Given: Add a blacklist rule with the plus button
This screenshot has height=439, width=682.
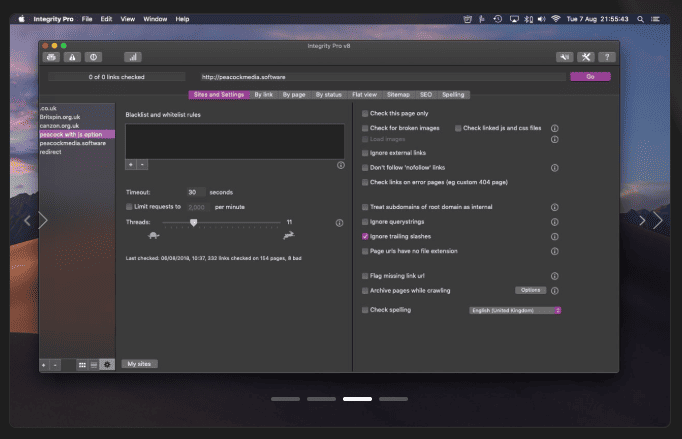Looking at the screenshot, I should point(131,164).
